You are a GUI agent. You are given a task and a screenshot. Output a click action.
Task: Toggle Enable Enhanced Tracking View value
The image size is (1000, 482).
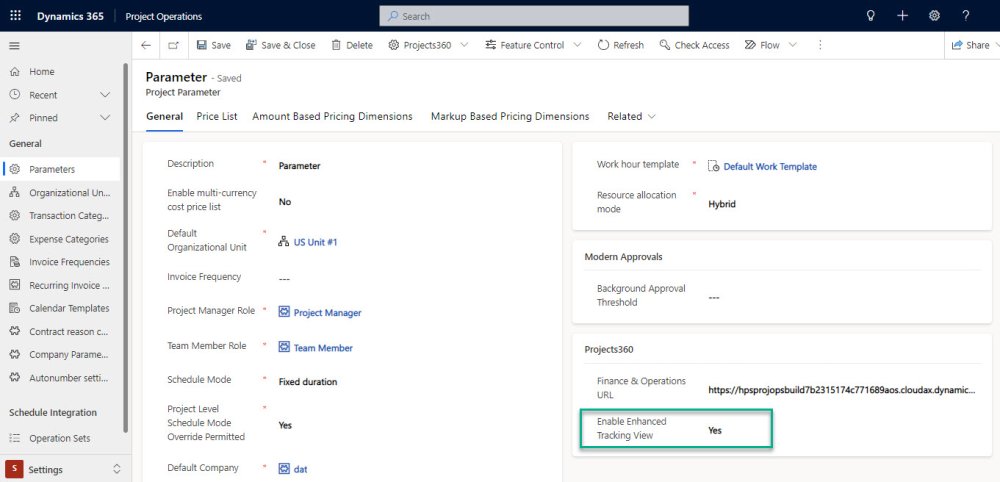715,430
